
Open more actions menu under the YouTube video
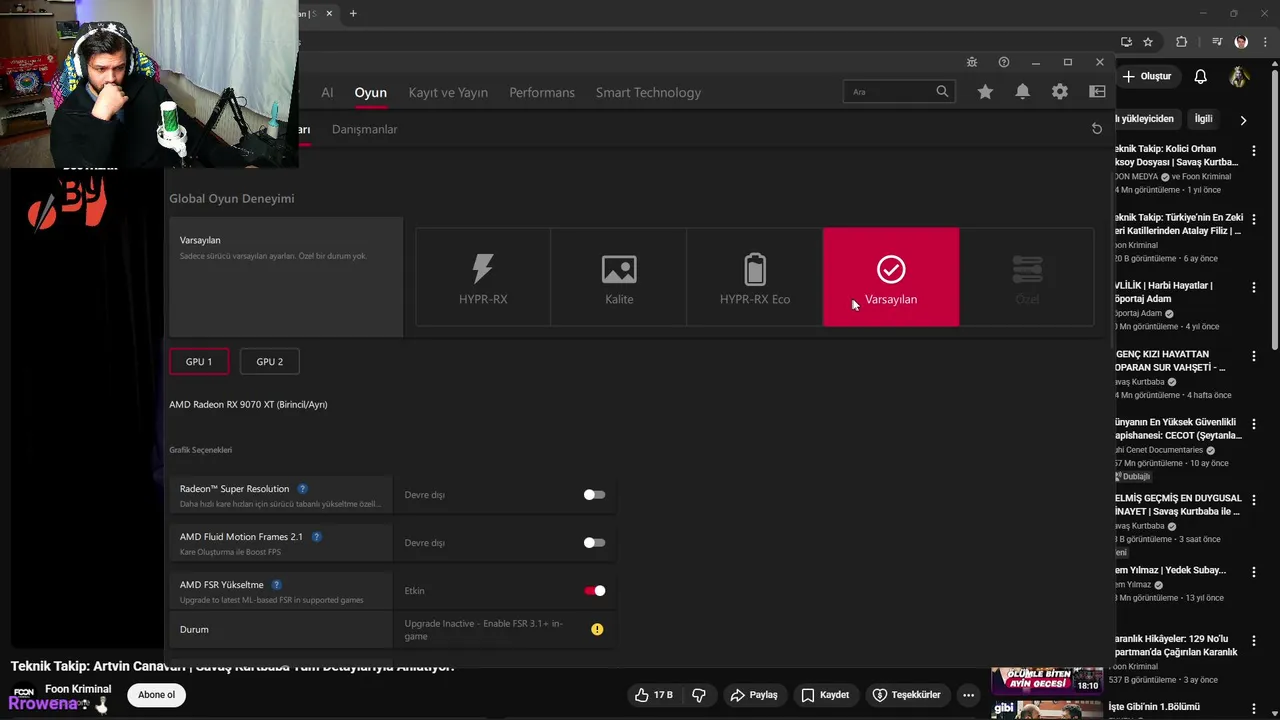coord(967,695)
